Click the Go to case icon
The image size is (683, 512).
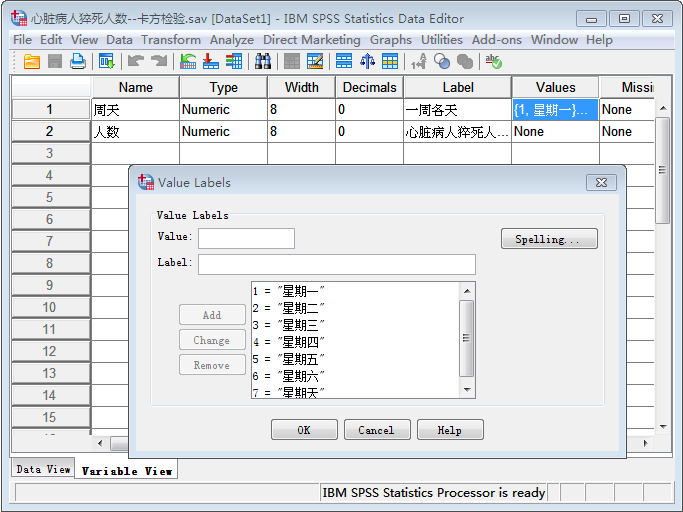188,62
